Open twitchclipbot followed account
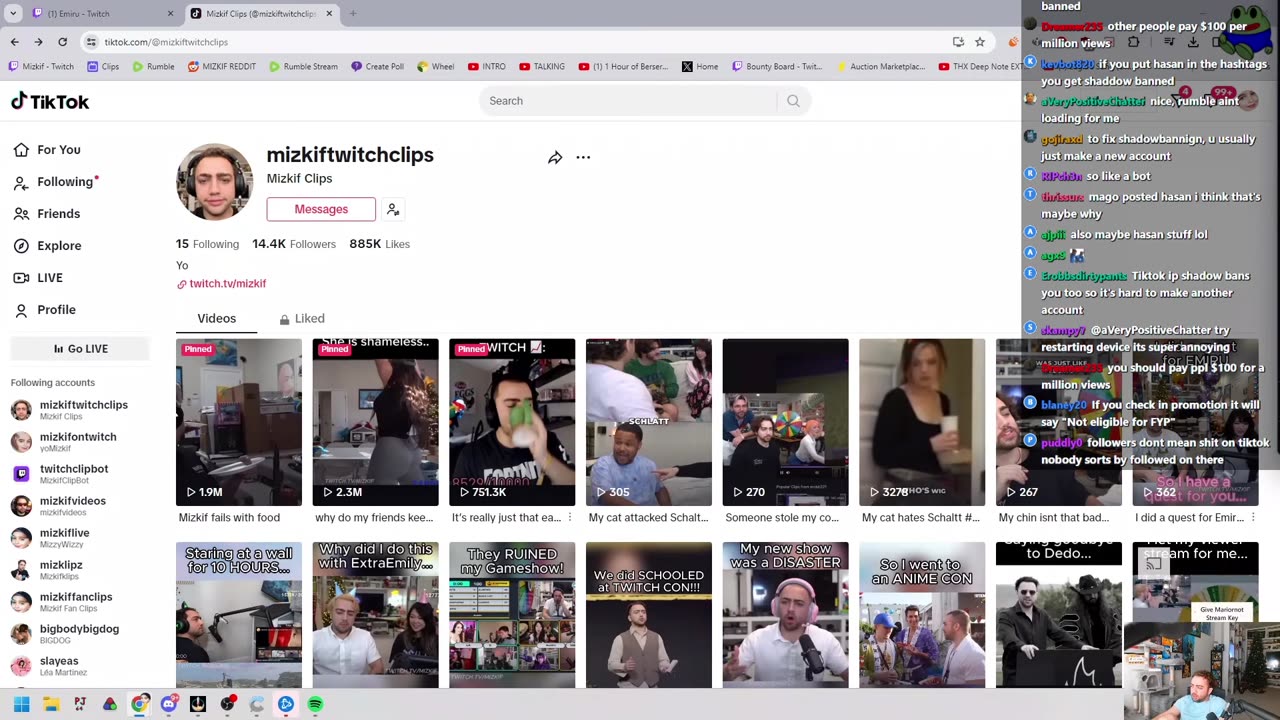This screenshot has width=1280, height=720. pos(80,474)
